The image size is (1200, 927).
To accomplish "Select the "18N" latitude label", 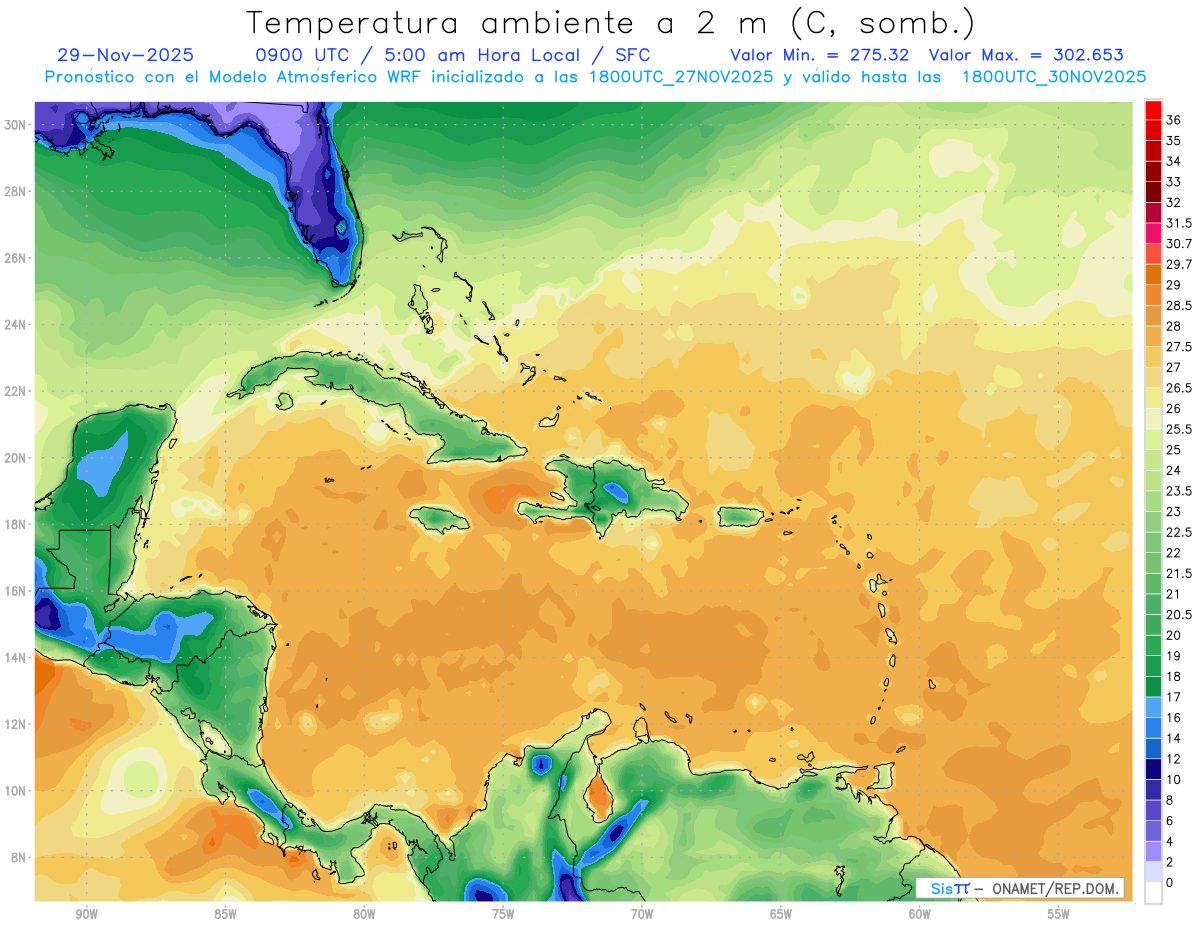I will (x=15, y=524).
